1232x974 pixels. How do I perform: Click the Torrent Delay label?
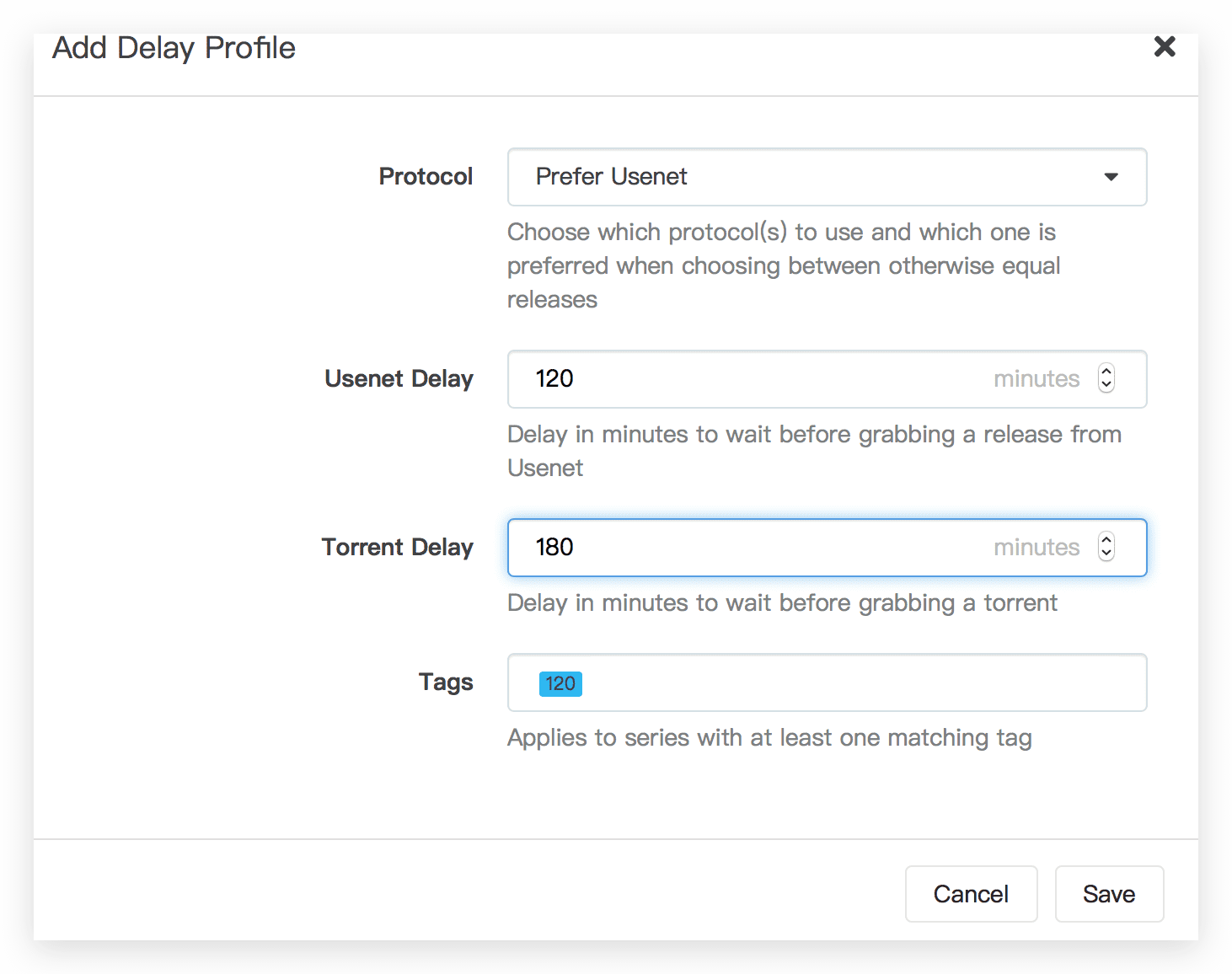point(397,548)
